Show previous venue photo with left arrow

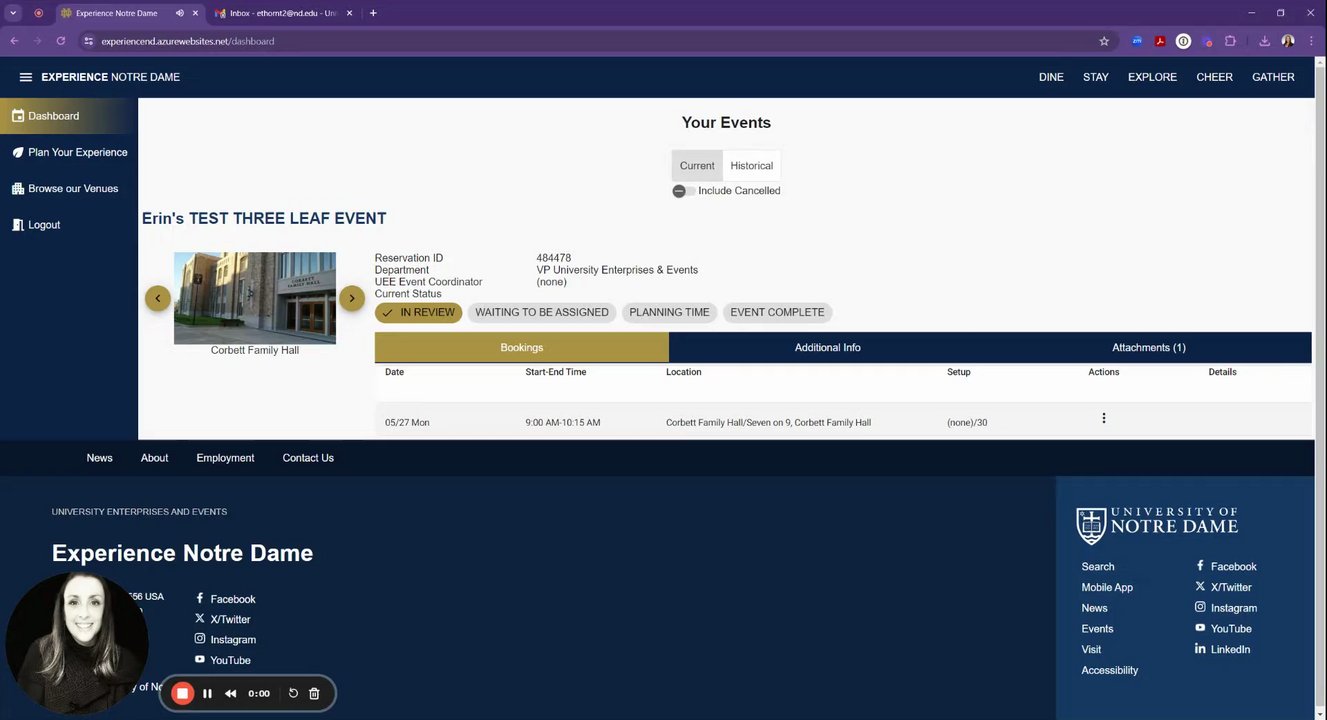tap(157, 298)
